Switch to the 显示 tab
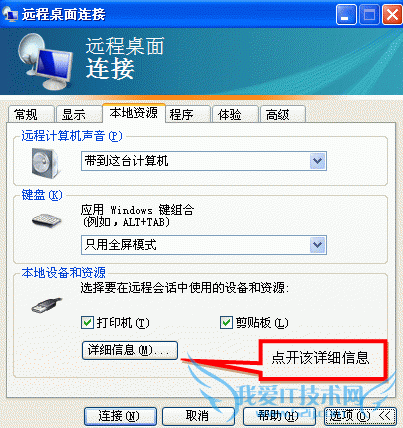Viewport: 403px width, 428px height. point(79,114)
